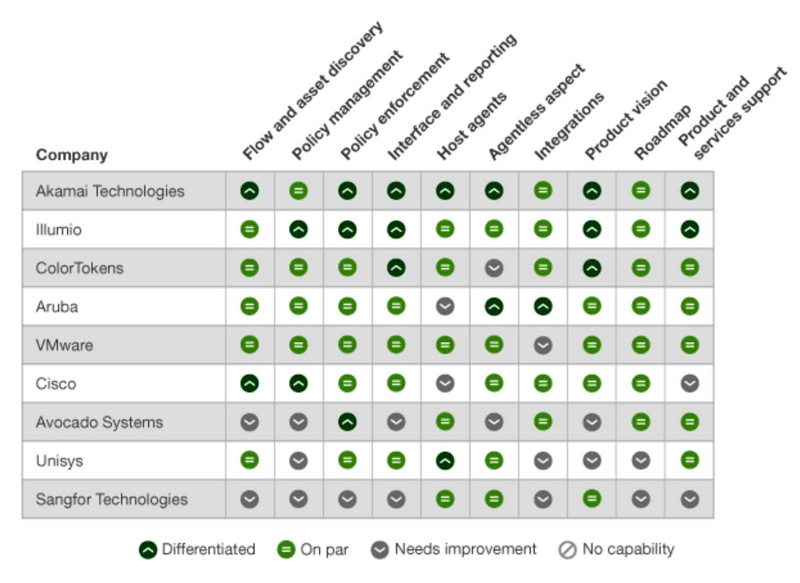Click Aruba's Integrations differentiated icon
This screenshot has width=800, height=583.
(x=543, y=306)
